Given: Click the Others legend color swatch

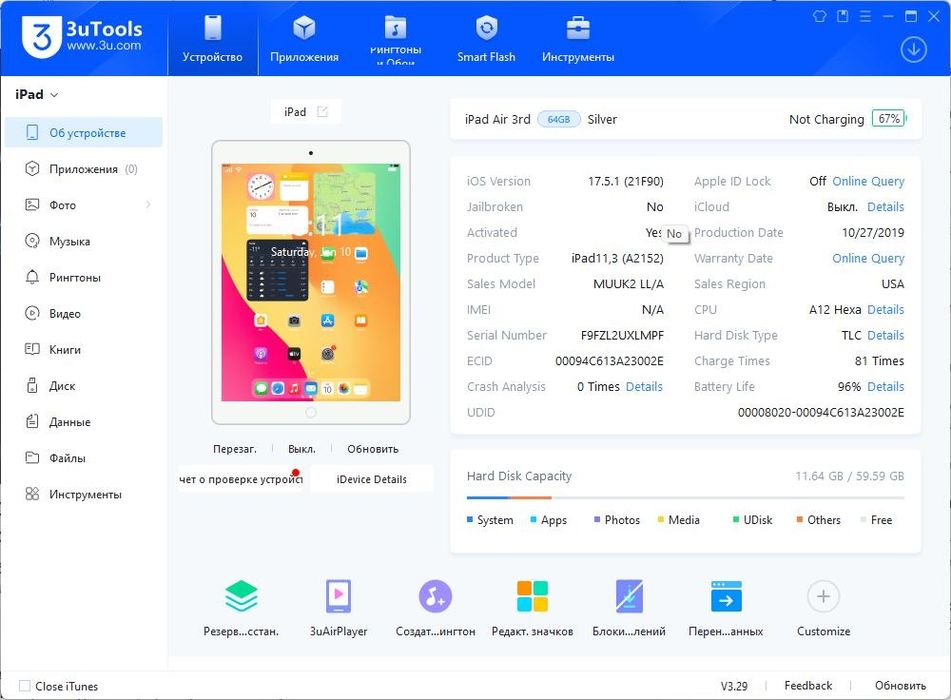Looking at the screenshot, I should click(x=800, y=520).
